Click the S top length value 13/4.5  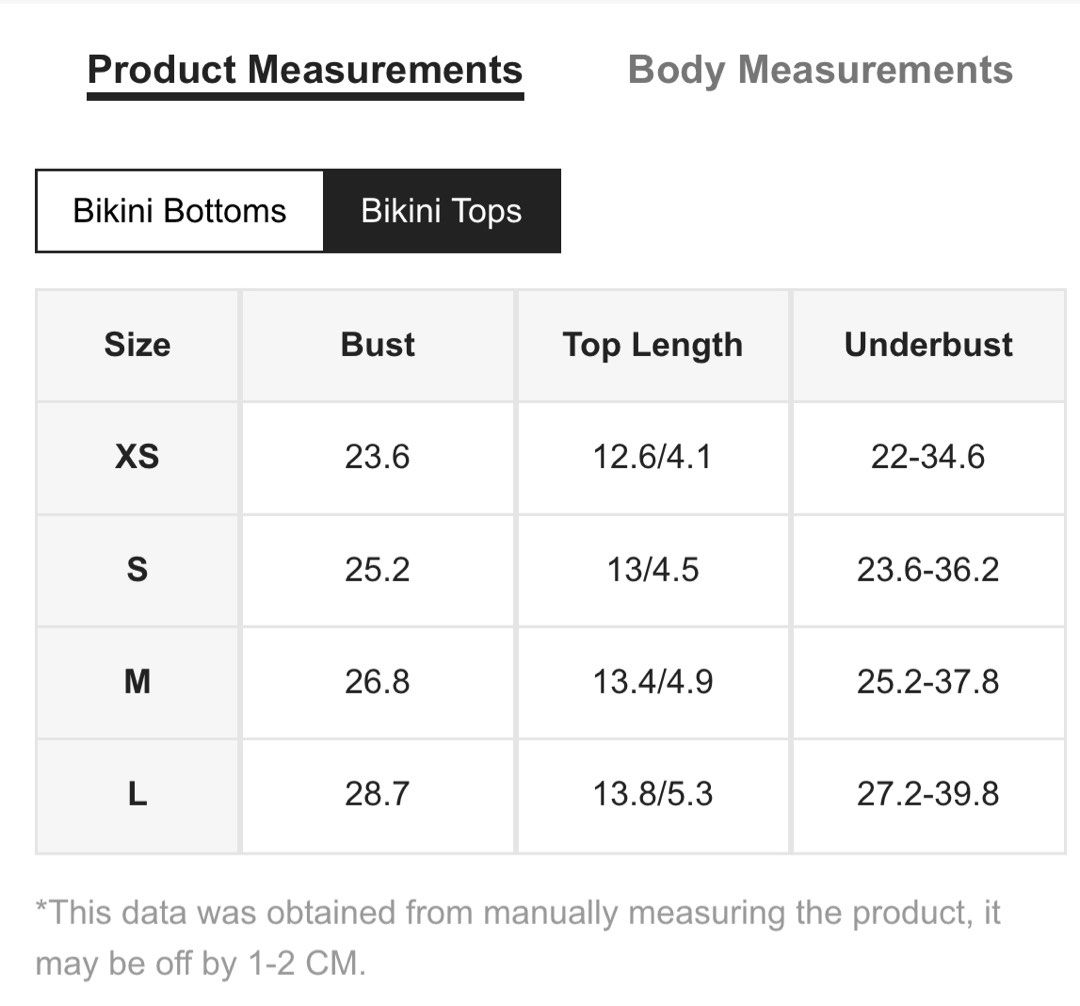coord(652,570)
